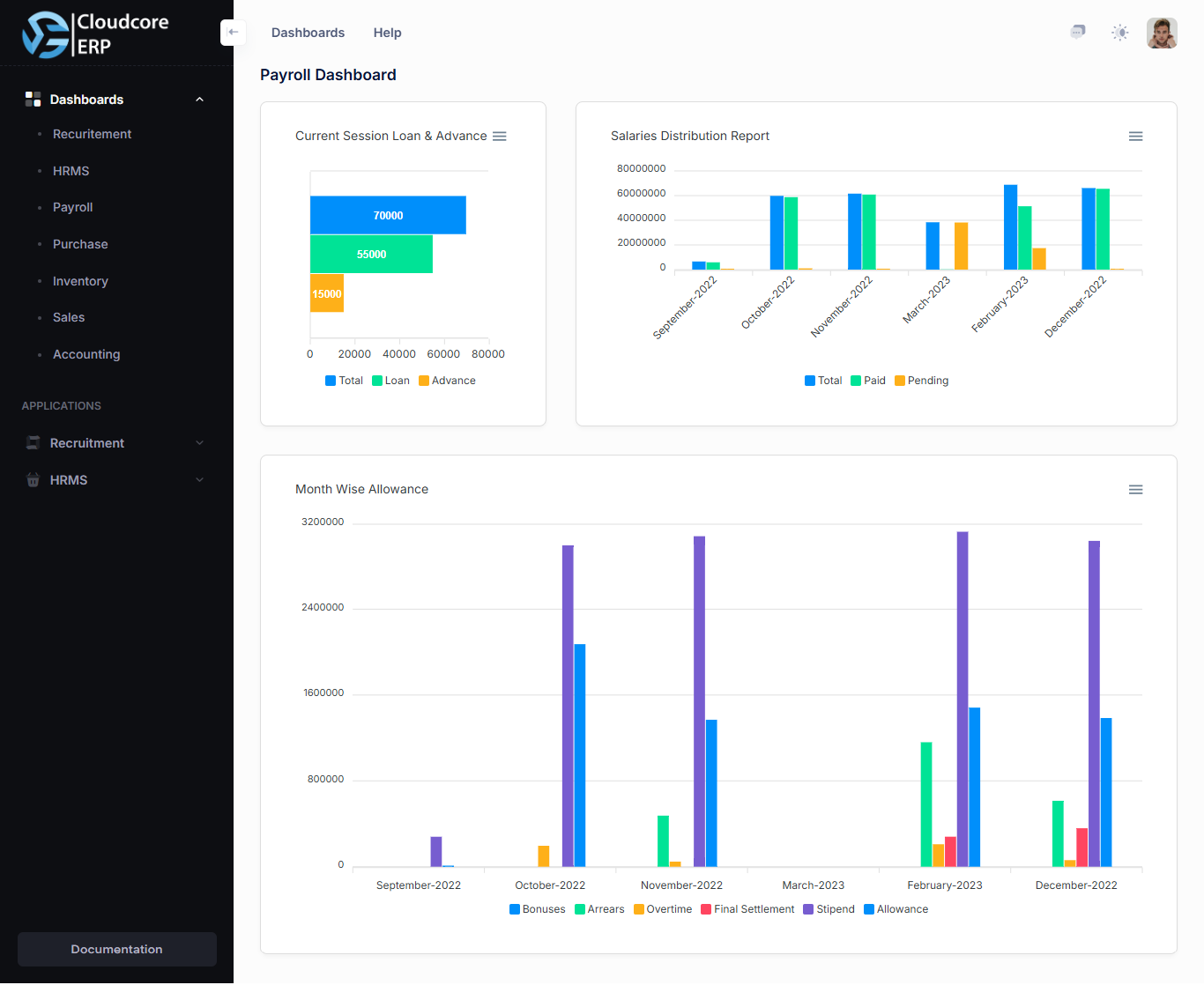1204x985 pixels.
Task: Toggle the Final Settlement legend item
Action: (x=747, y=909)
